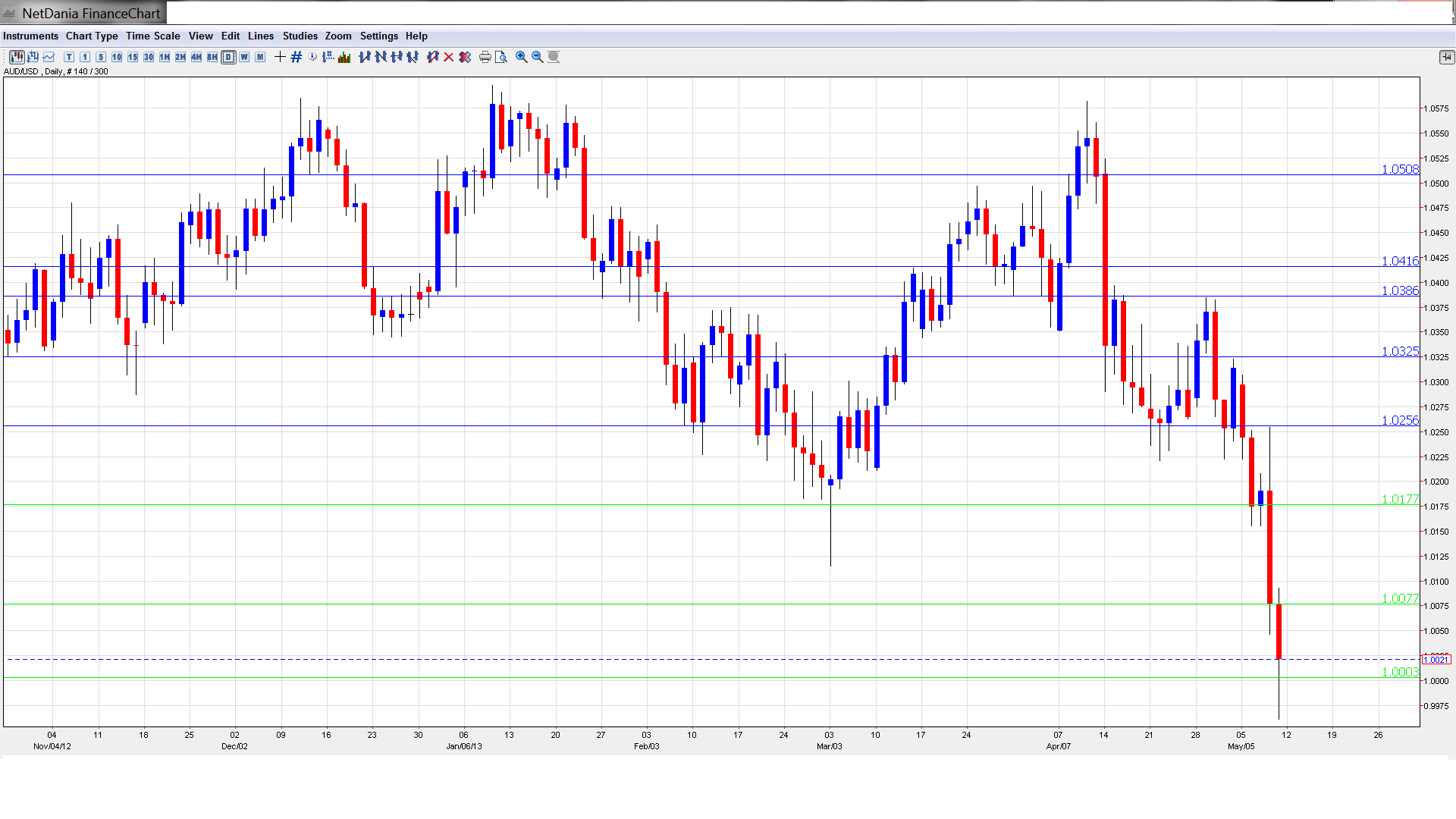Show the volume histogram icon

[344, 57]
